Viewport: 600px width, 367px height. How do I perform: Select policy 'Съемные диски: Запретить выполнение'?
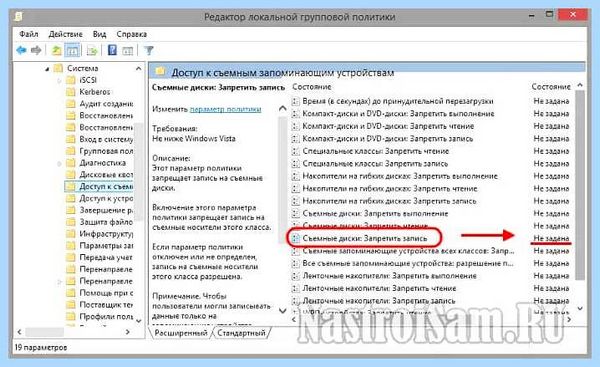[x=375, y=214]
